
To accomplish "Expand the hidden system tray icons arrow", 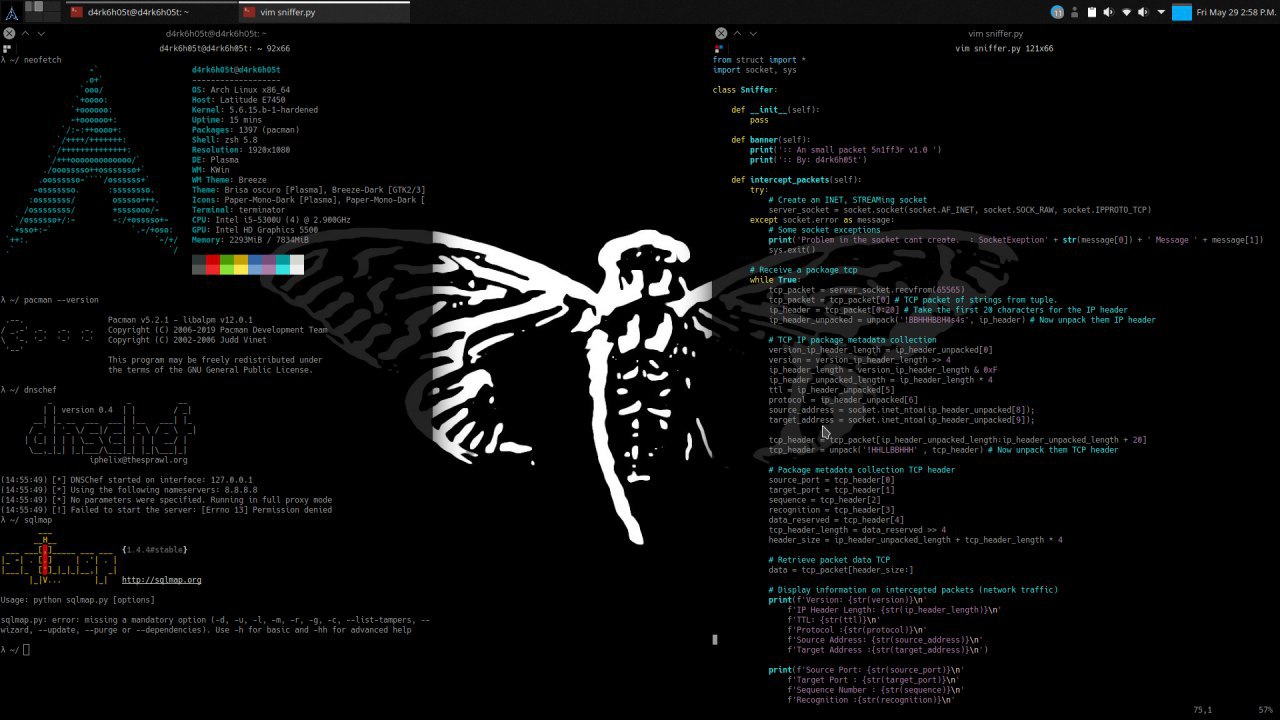I will coord(1161,12).
